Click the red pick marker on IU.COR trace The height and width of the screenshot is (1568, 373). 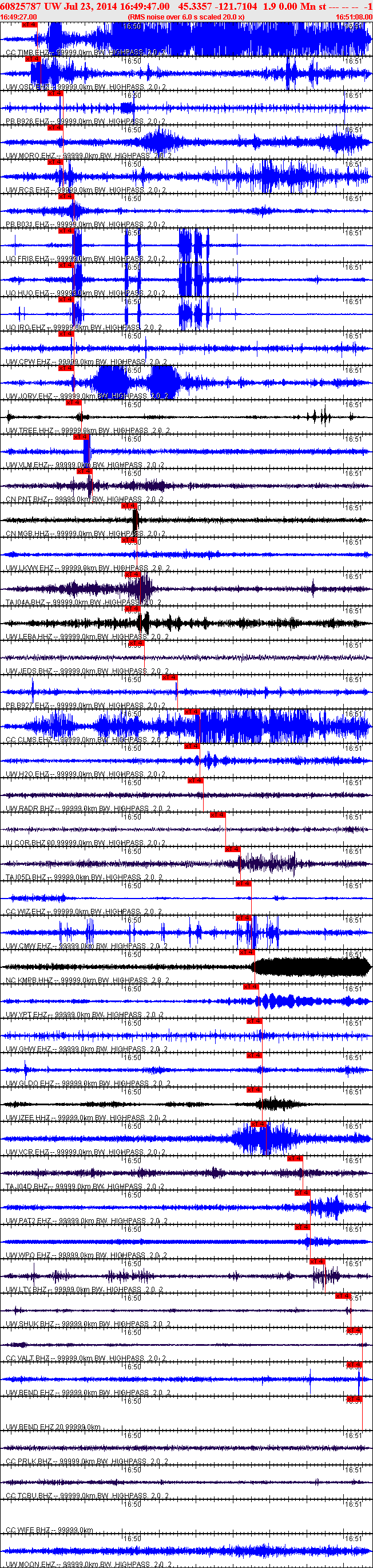point(217,814)
